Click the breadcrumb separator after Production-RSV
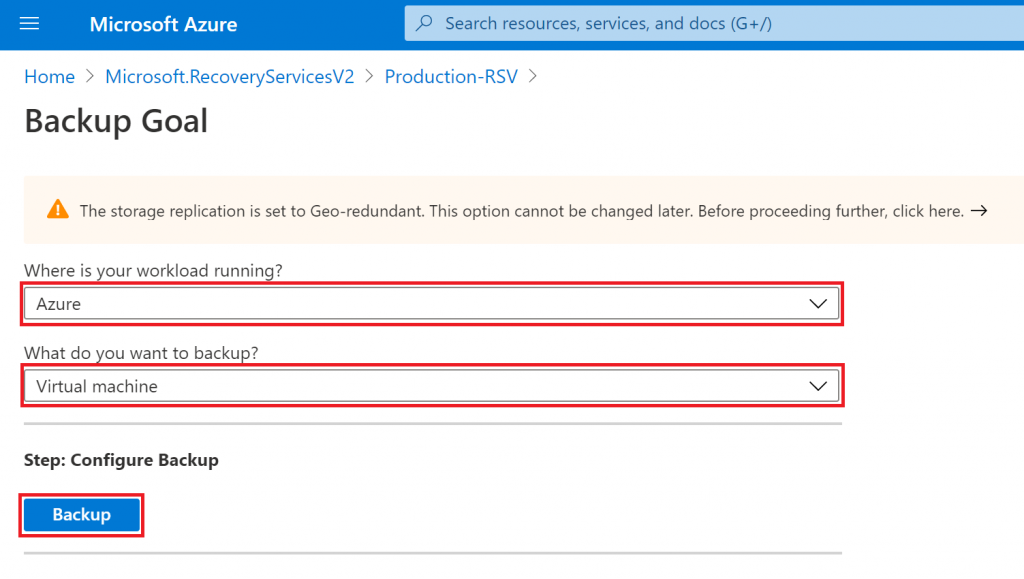This screenshot has width=1024, height=579. [532, 76]
